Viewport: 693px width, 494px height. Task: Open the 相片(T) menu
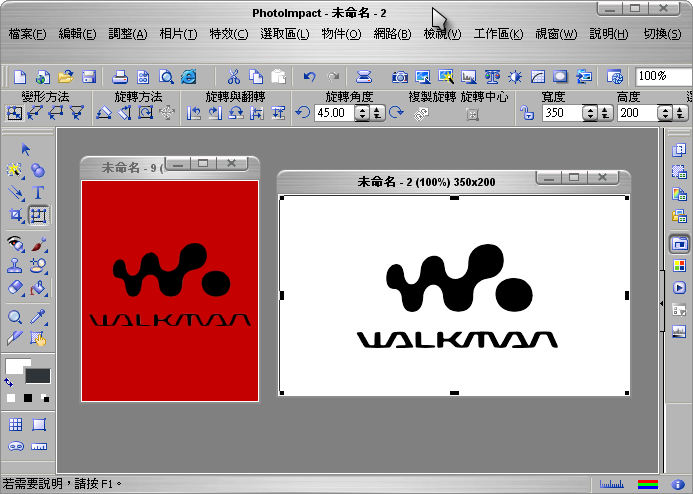point(178,34)
